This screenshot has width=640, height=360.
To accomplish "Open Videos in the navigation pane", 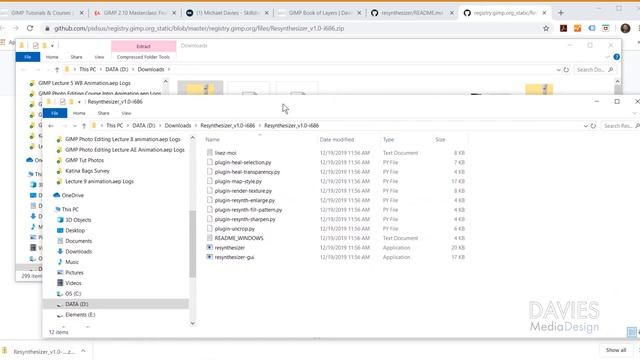I will pyautogui.click(x=73, y=283).
